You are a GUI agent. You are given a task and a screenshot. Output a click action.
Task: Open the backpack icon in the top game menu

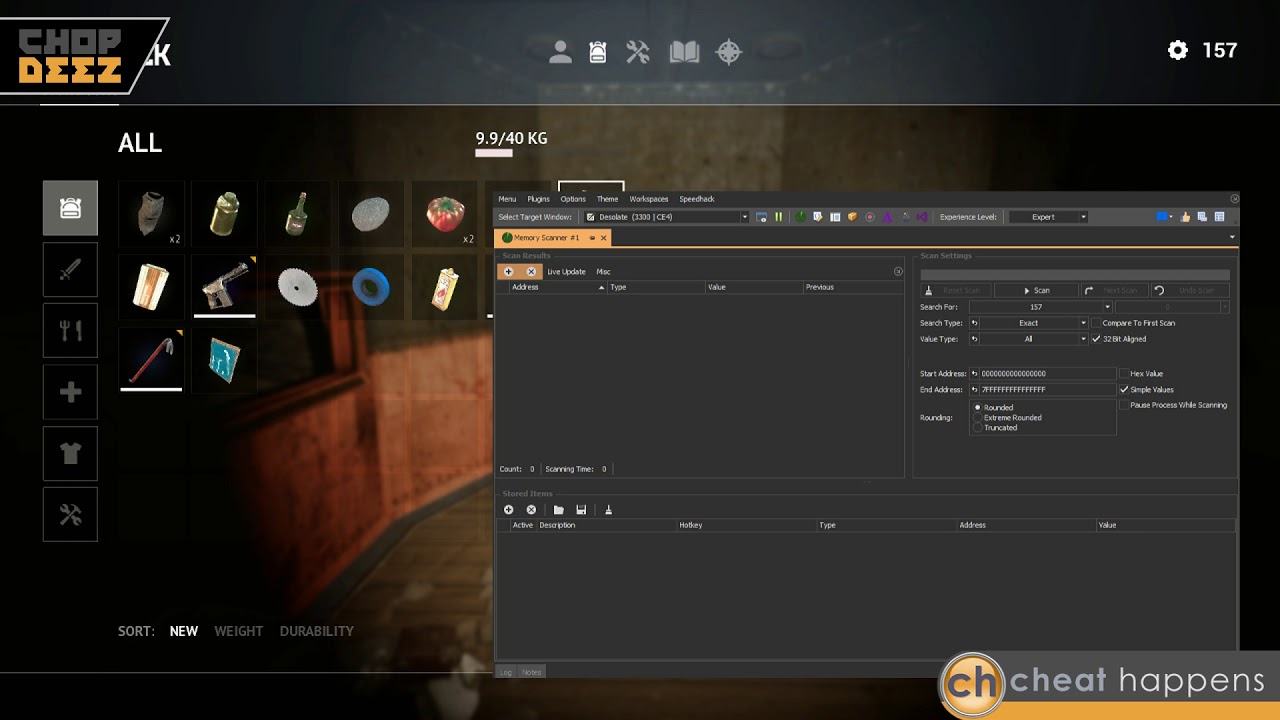pyautogui.click(x=598, y=52)
